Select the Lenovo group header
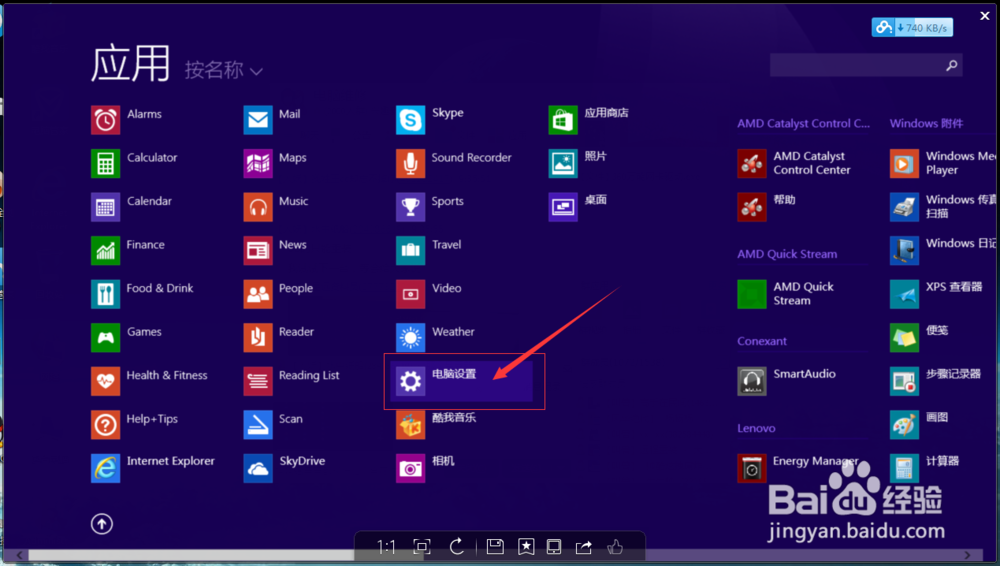The height and width of the screenshot is (566, 1000). [x=756, y=428]
